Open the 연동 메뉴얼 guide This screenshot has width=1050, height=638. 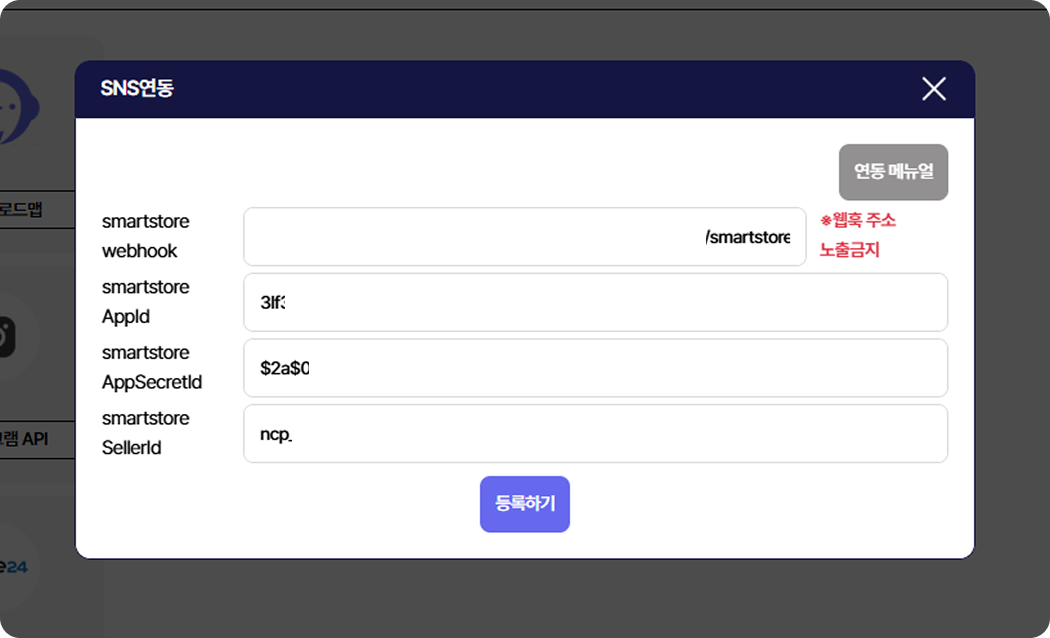pos(893,172)
